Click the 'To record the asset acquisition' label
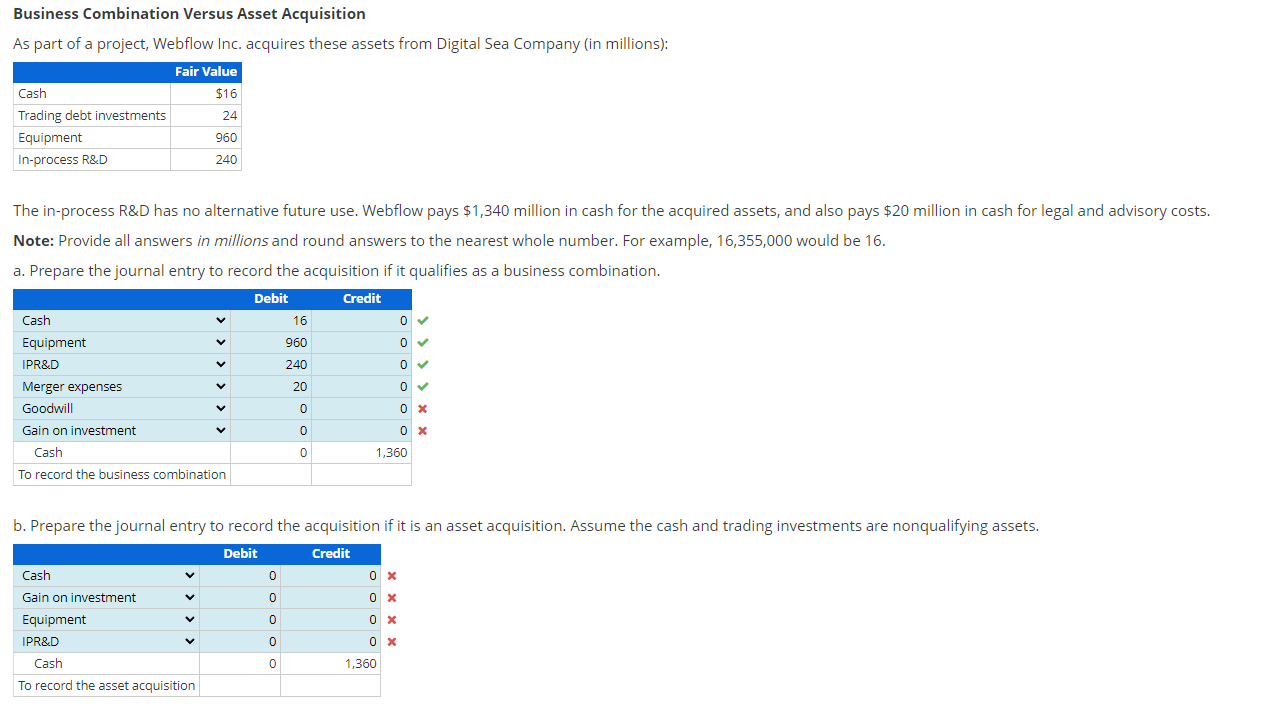Image resolution: width=1276 pixels, height=710 pixels. pyautogui.click(x=107, y=686)
